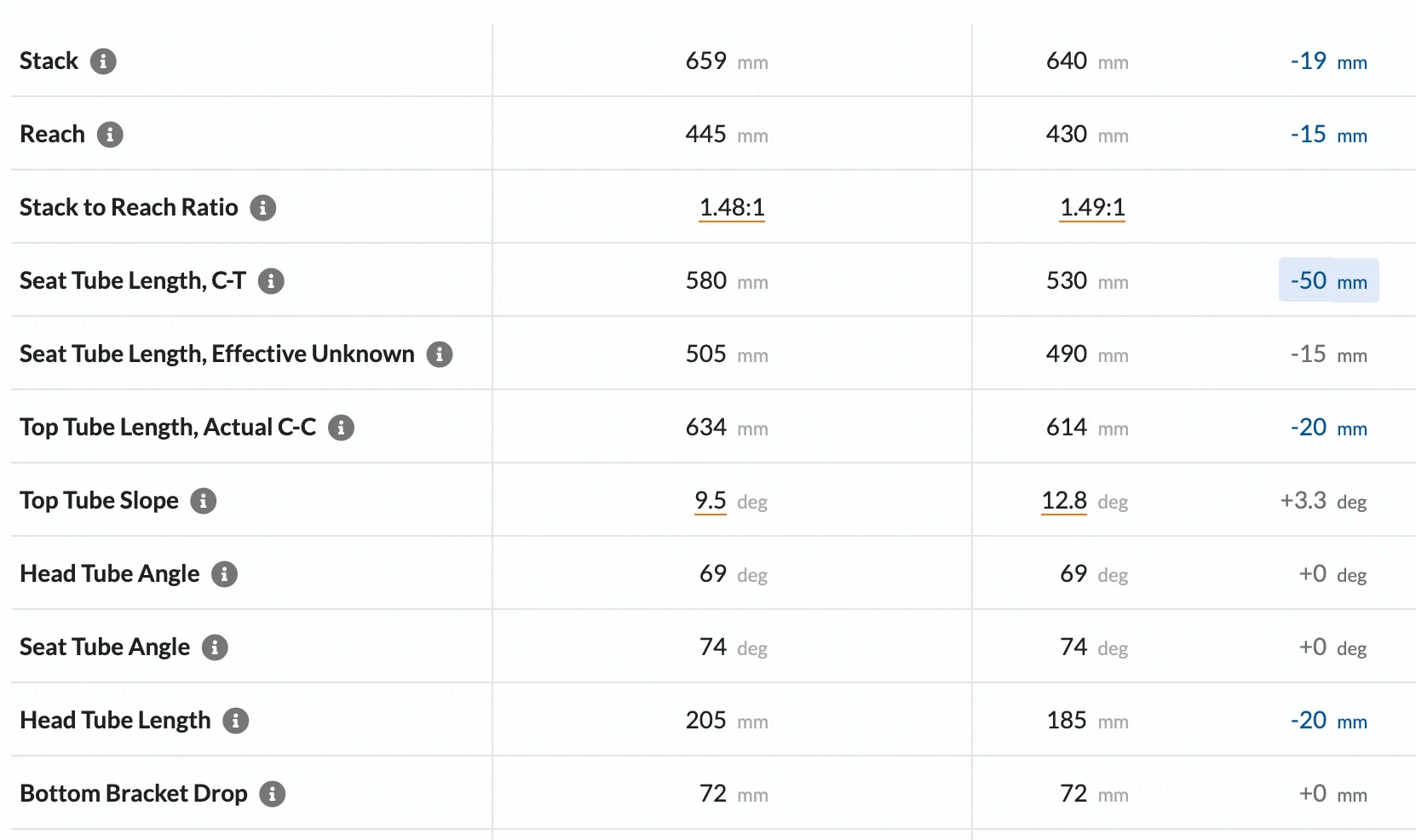Click the Seat Tube Angle info icon
Screen dimensions: 1416x840
[x=215, y=647]
